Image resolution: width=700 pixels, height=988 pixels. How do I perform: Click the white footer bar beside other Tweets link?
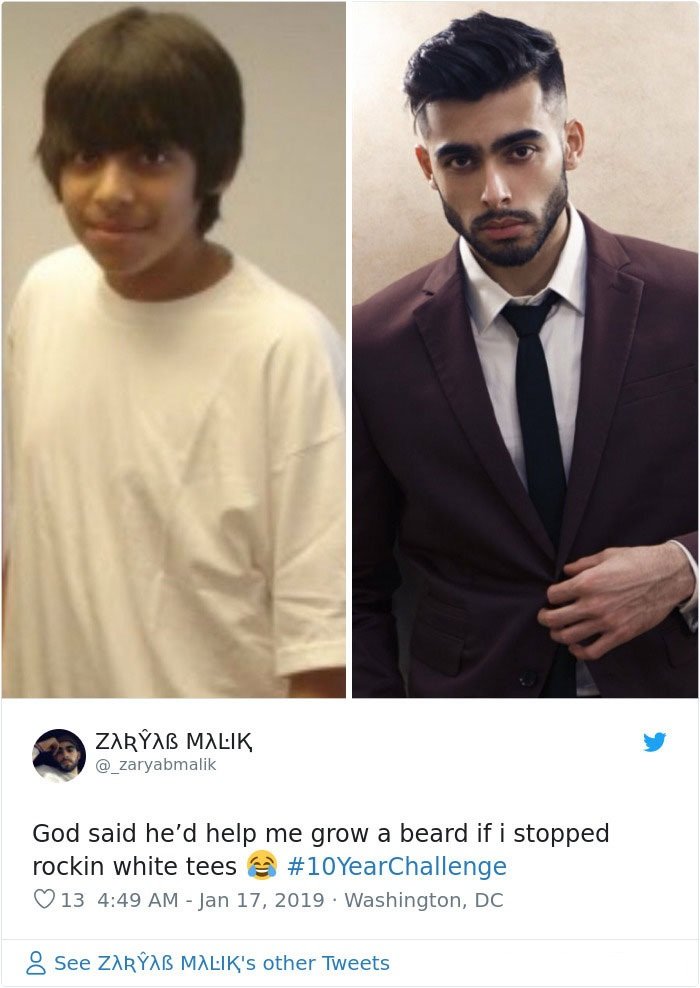[x=542, y=963]
